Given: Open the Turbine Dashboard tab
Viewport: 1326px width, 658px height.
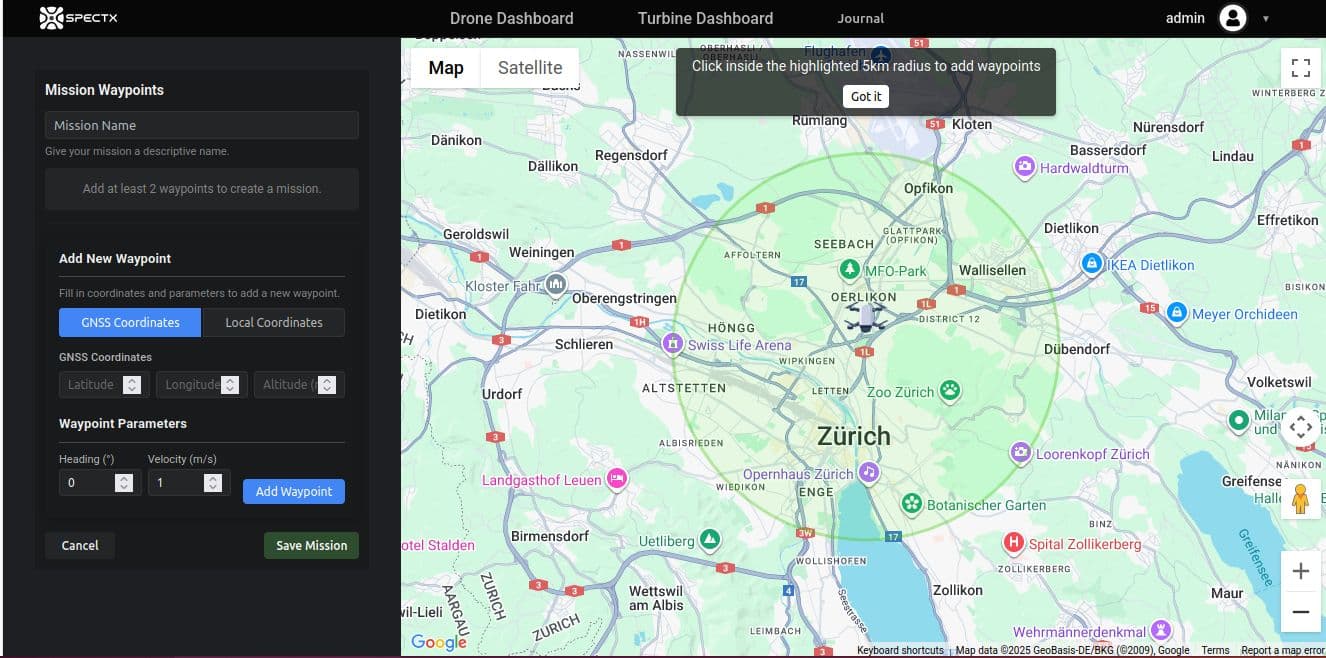Looking at the screenshot, I should point(705,18).
